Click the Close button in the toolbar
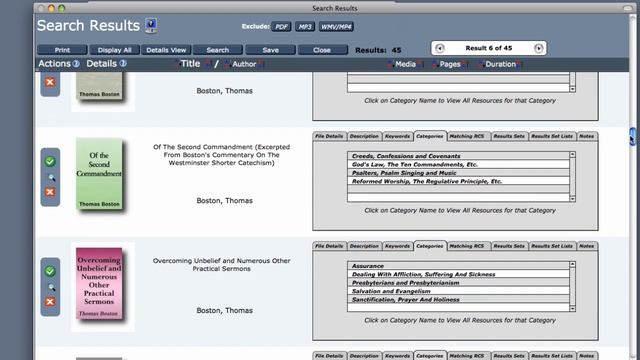Viewport: 640px width, 360px height. click(322, 50)
